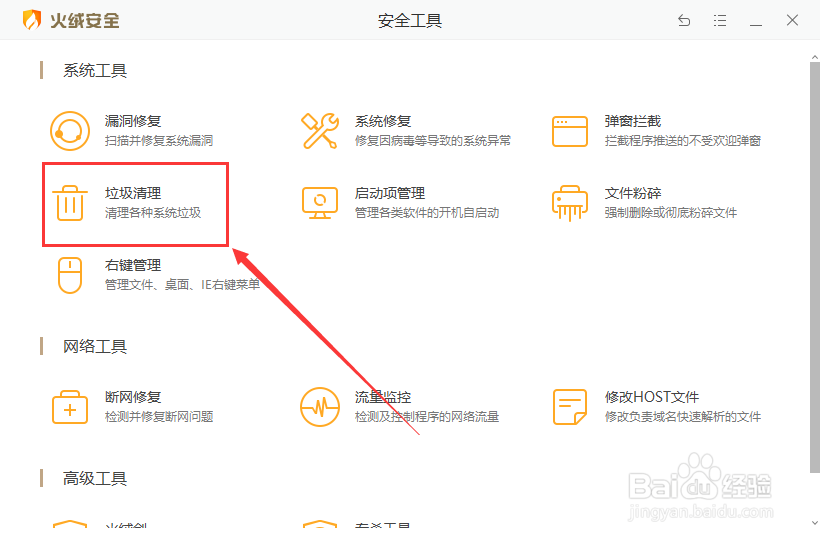Select the 流量监控 title text
820x540 pixels.
tap(383, 397)
